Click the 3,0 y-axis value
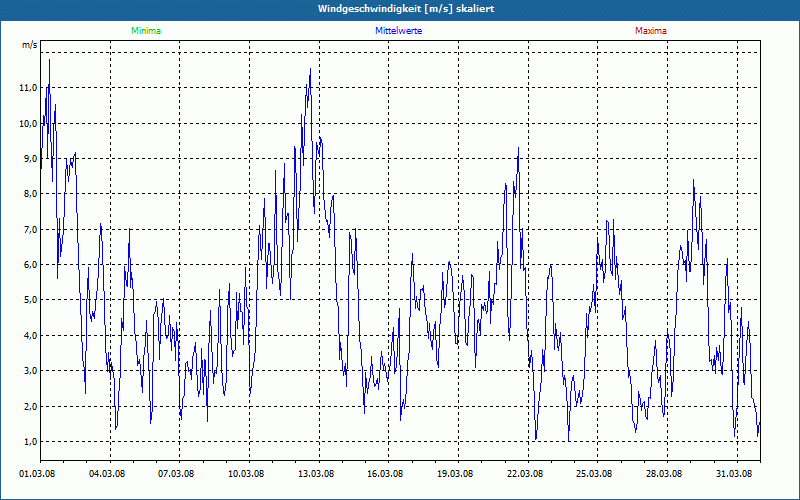 31,371
